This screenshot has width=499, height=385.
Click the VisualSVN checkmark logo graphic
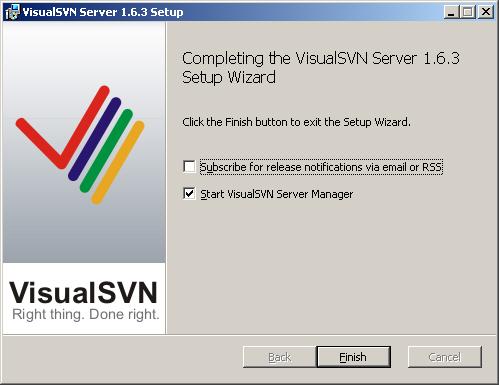point(80,145)
